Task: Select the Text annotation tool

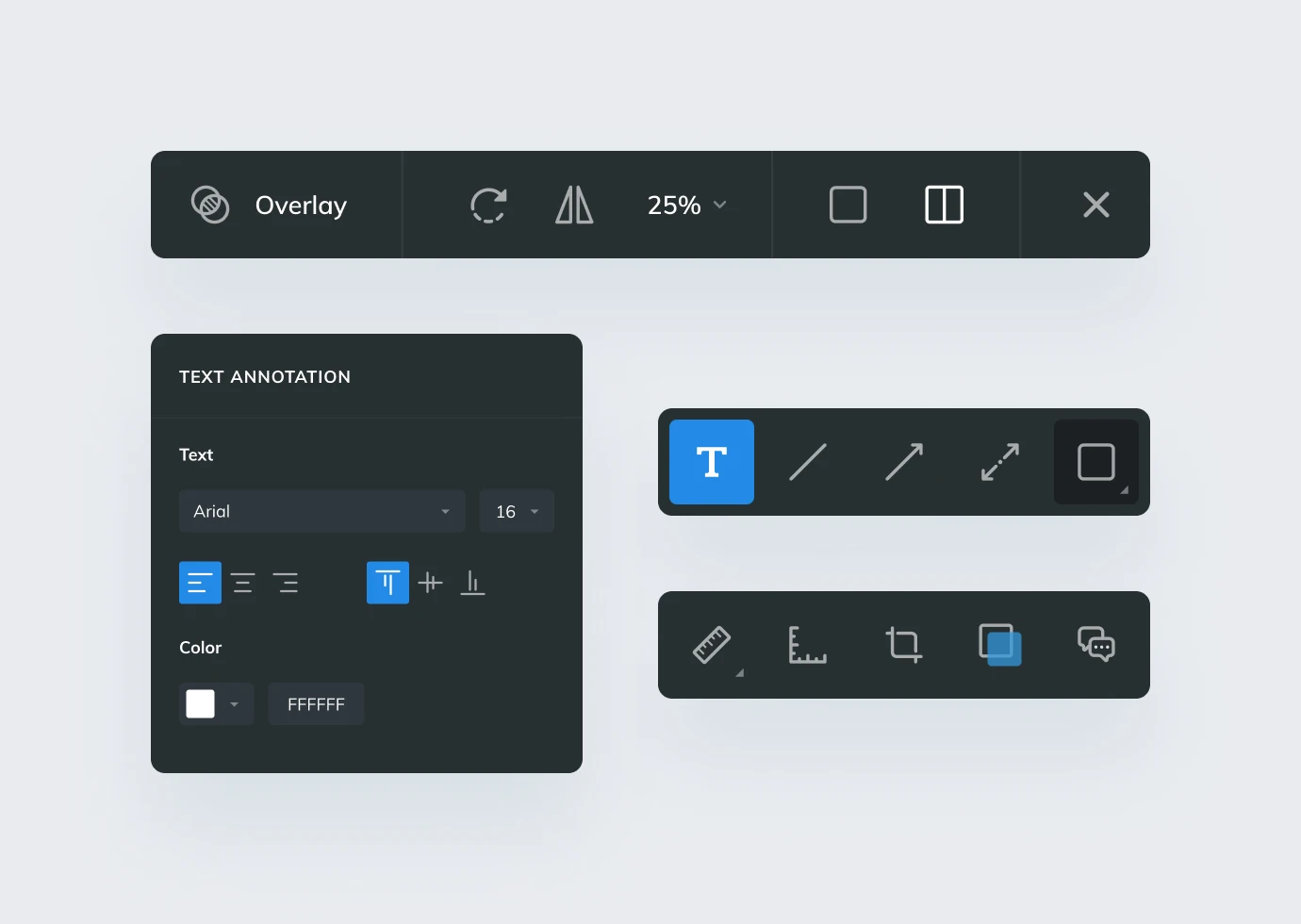Action: tap(711, 462)
